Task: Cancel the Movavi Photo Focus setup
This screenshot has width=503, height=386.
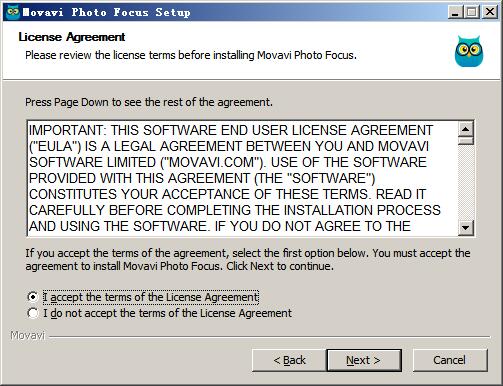Action: click(450, 360)
